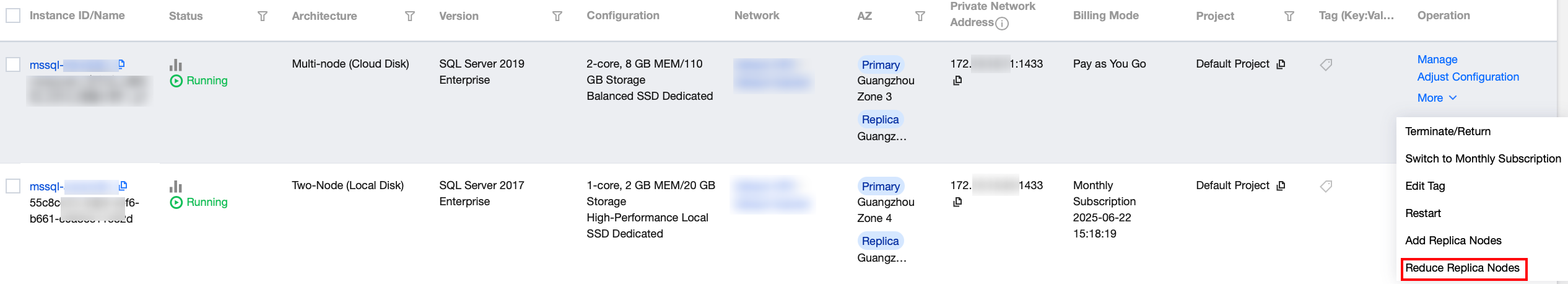
Task: Click the Manage link
Action: (1437, 60)
